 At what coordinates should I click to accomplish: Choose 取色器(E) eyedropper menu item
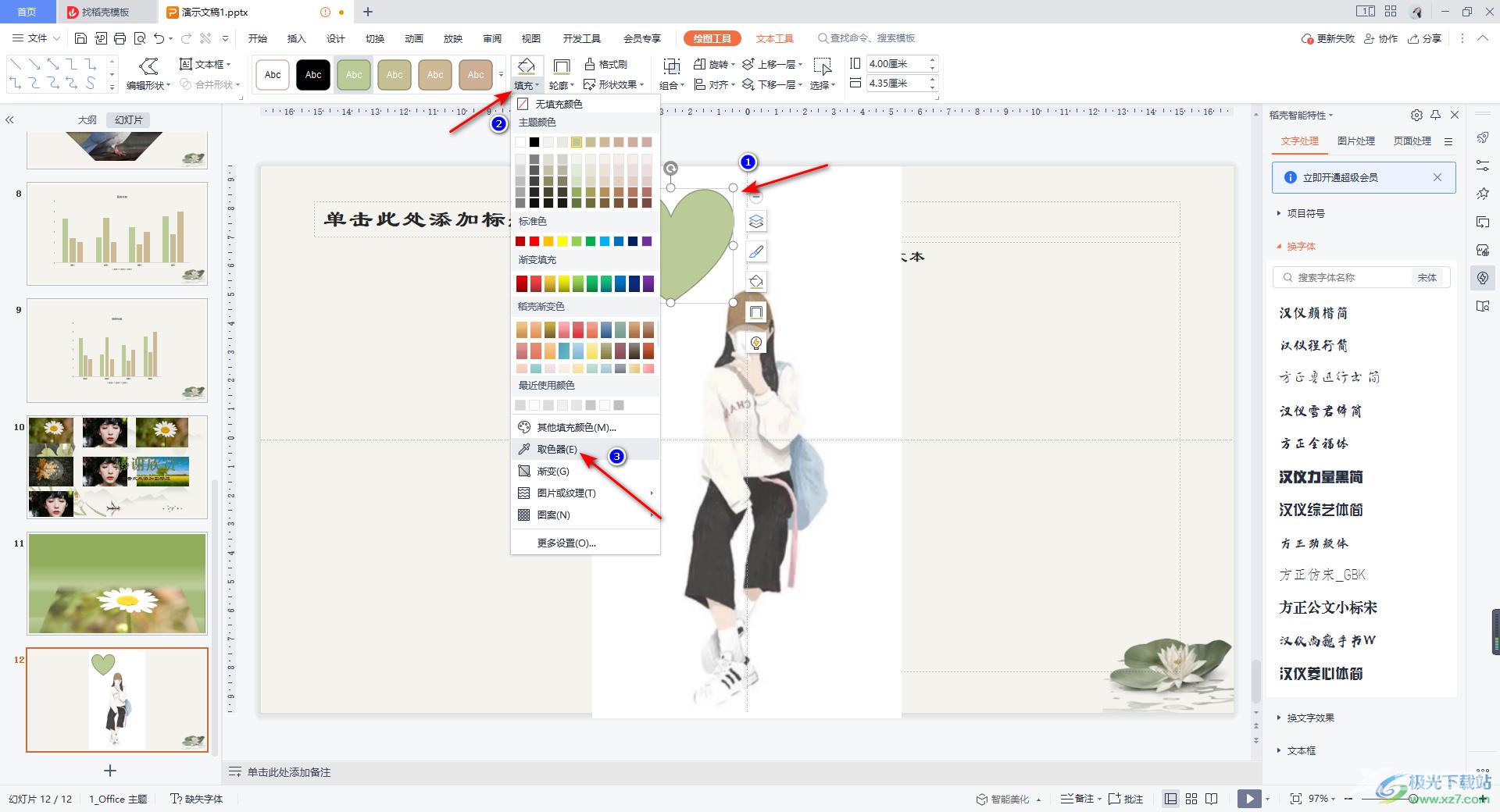coord(585,449)
